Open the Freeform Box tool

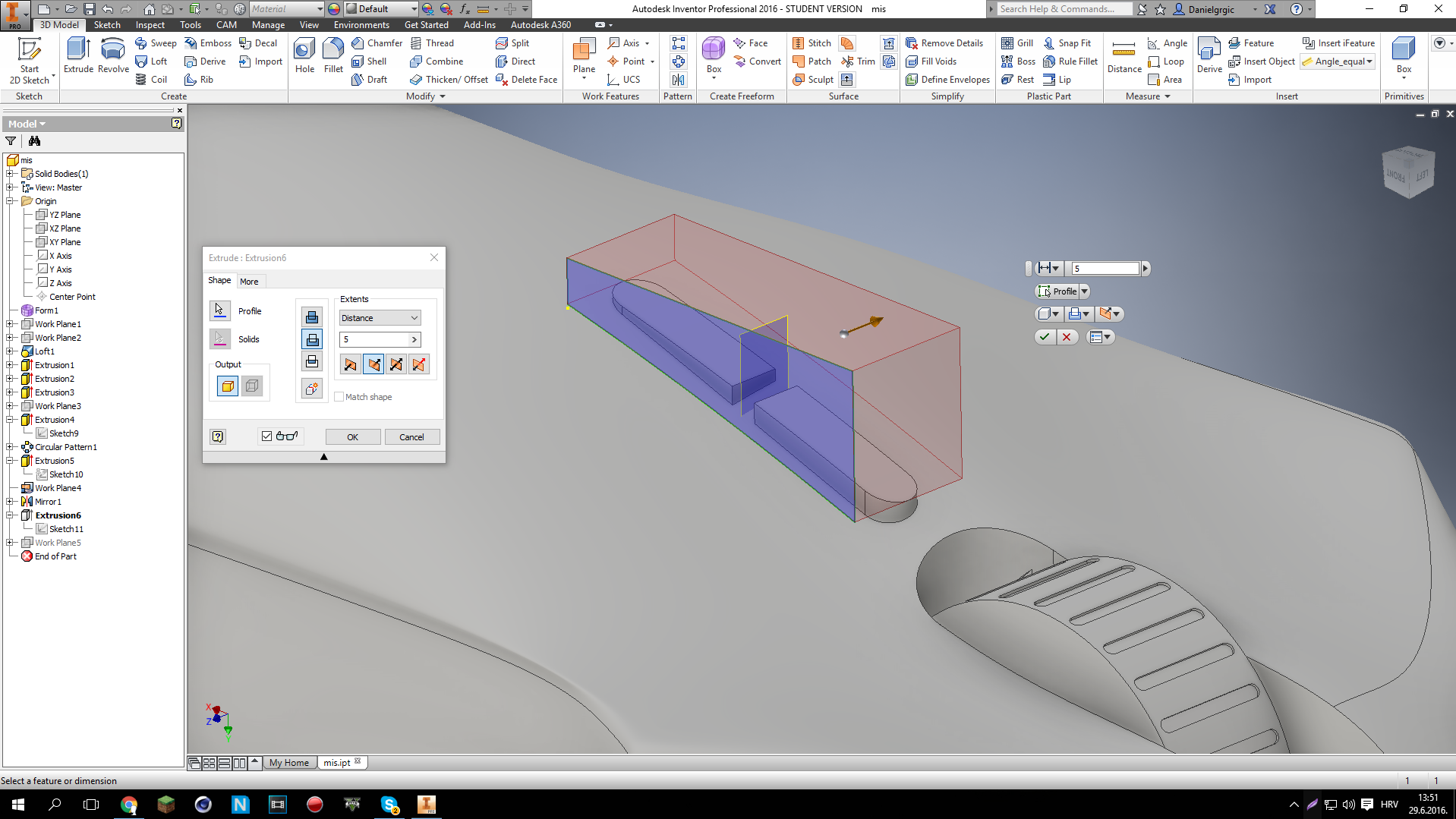(x=714, y=57)
